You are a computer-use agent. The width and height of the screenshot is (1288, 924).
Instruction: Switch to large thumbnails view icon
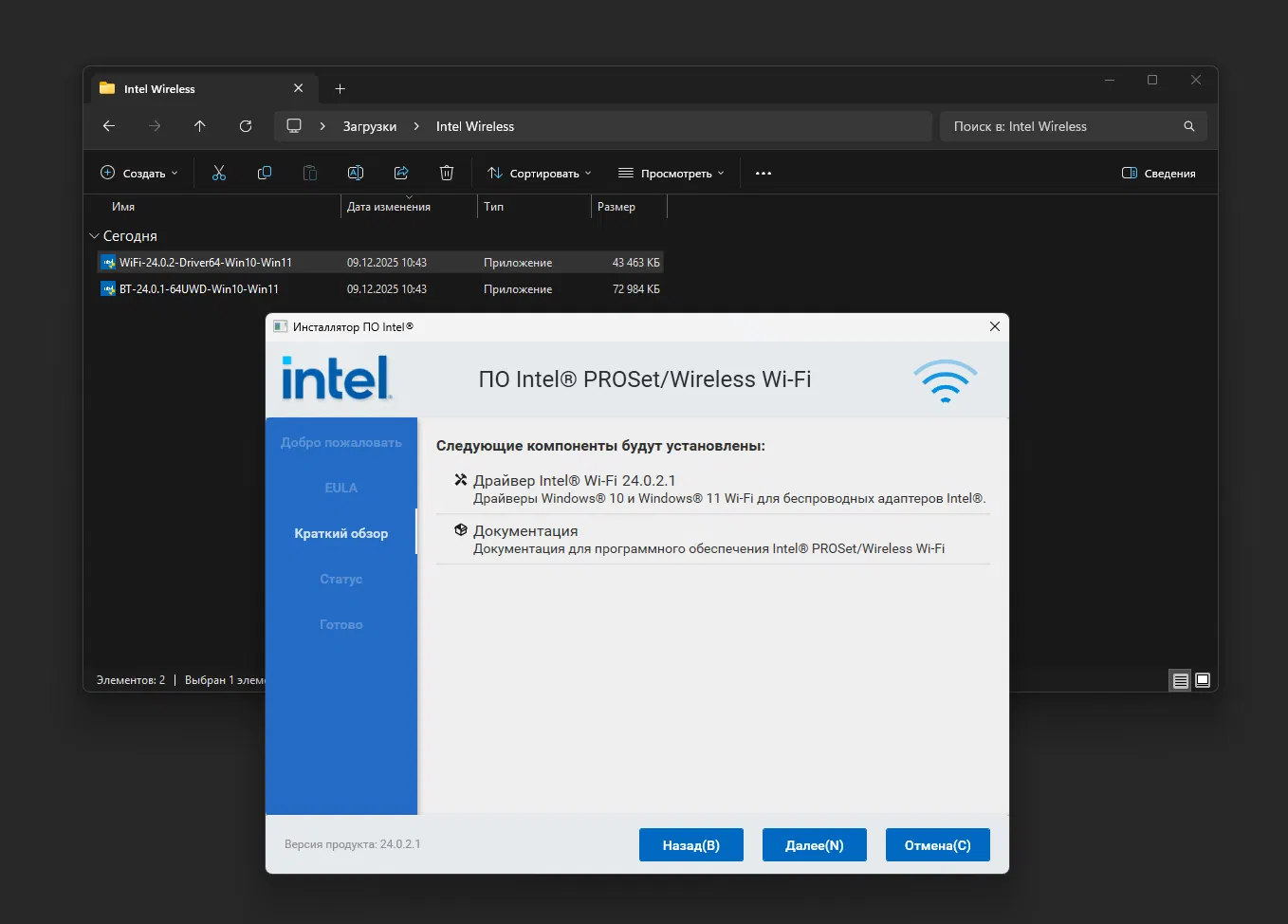point(1203,680)
